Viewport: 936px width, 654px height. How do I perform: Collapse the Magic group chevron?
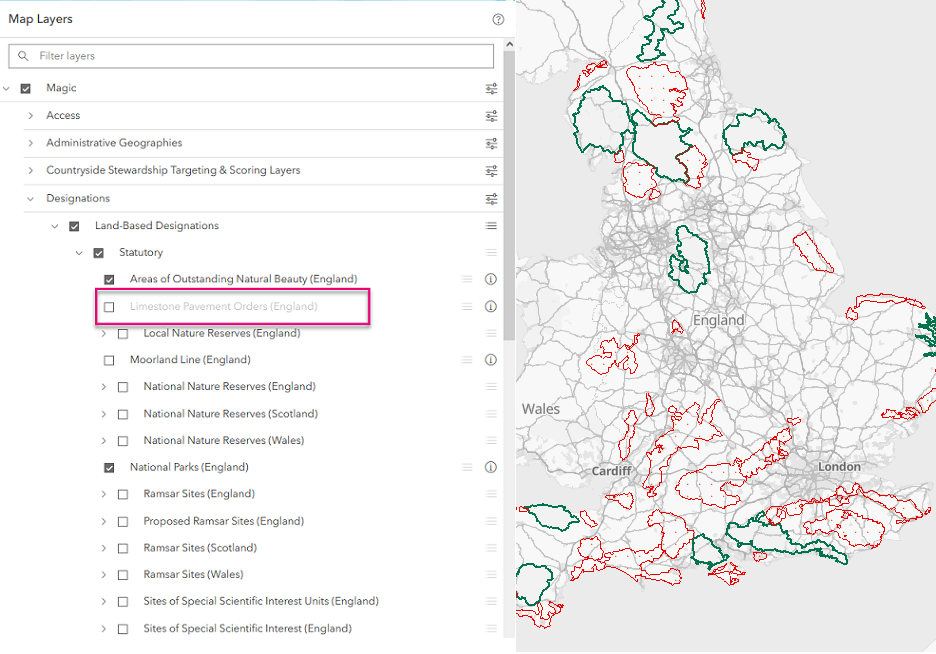7,88
